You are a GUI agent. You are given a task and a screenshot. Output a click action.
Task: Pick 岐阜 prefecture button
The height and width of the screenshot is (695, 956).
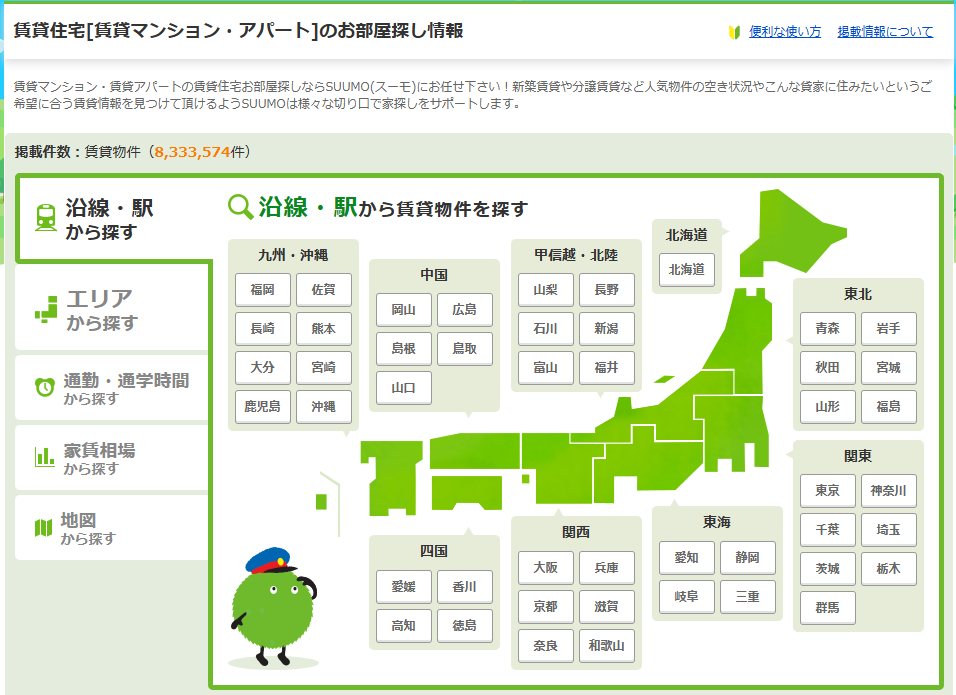click(x=687, y=597)
